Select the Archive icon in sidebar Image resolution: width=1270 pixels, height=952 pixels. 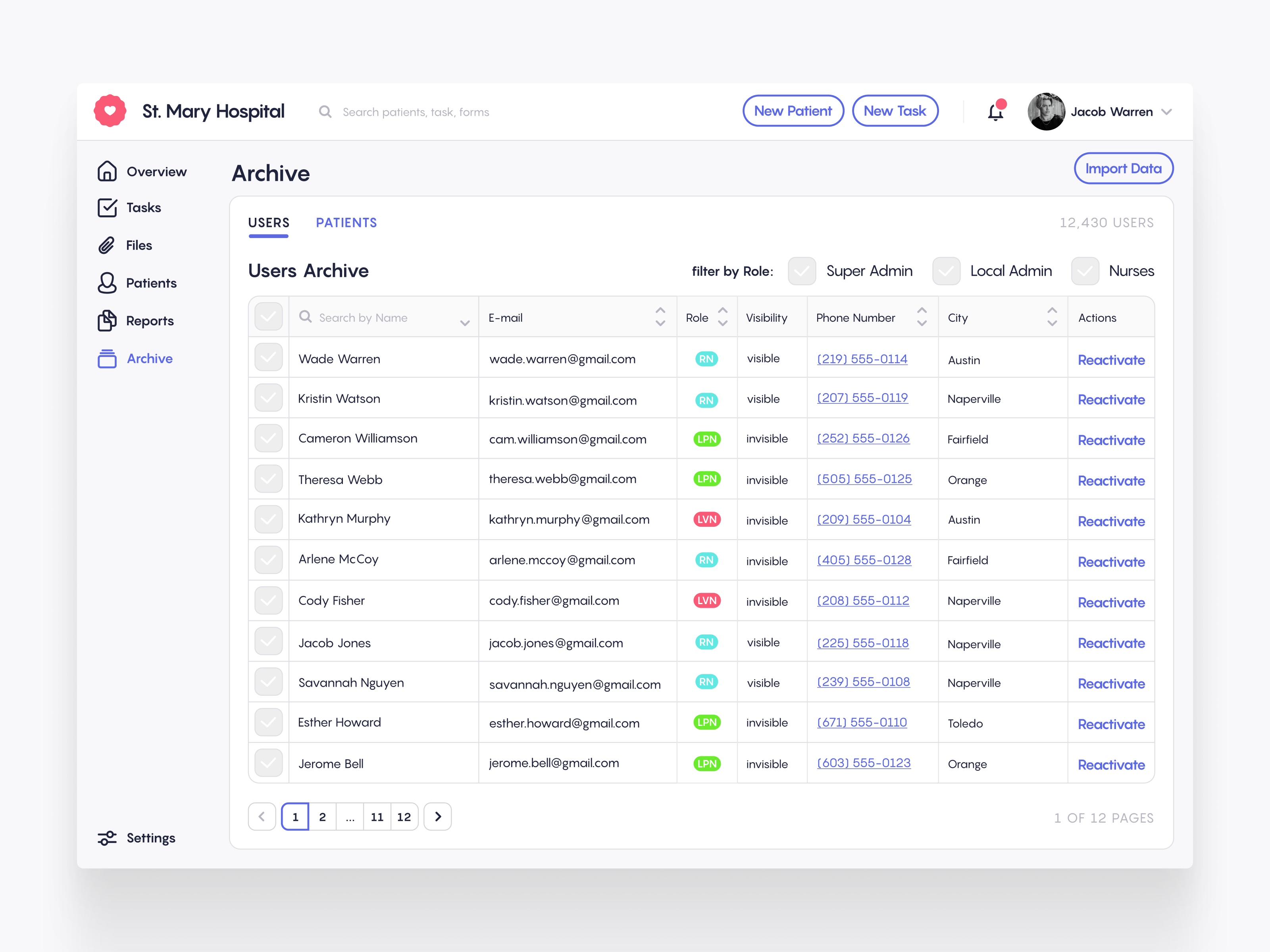coord(108,358)
